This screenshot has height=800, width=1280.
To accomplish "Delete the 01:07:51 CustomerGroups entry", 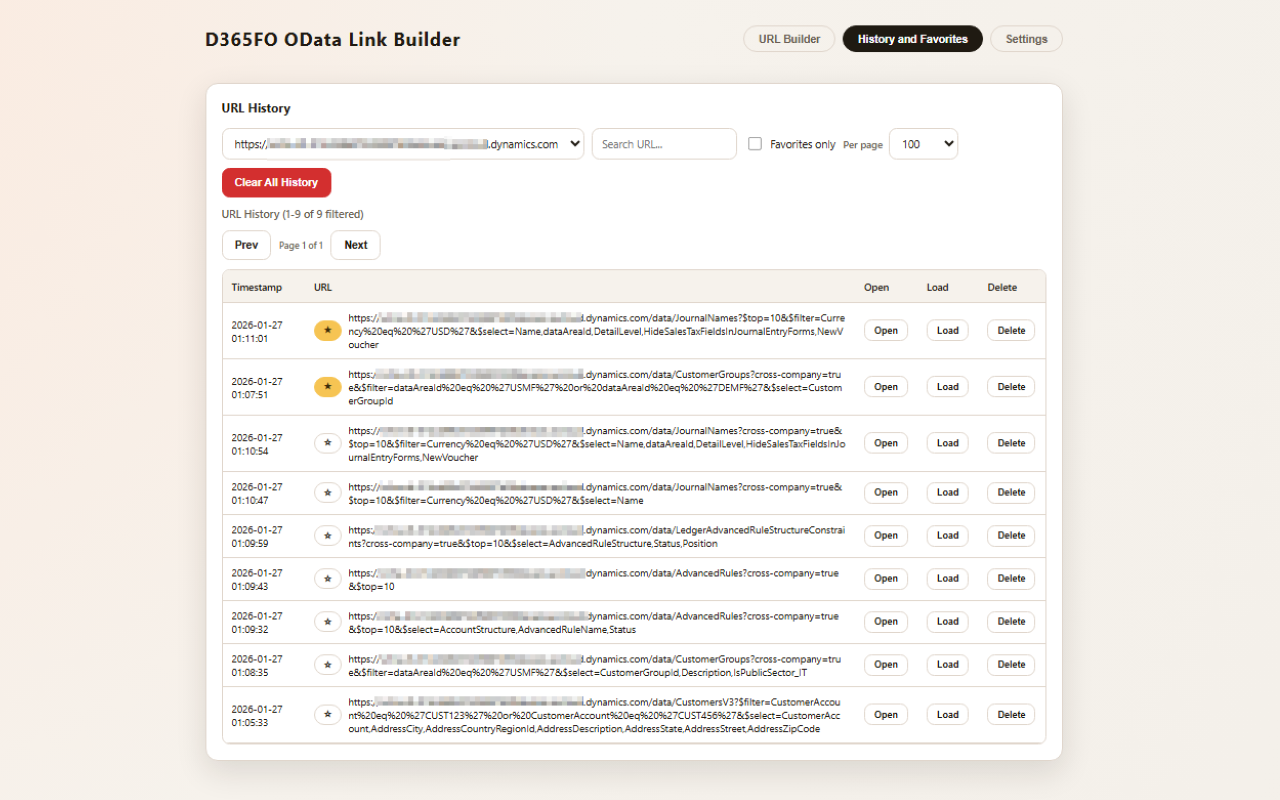I will [x=1011, y=386].
